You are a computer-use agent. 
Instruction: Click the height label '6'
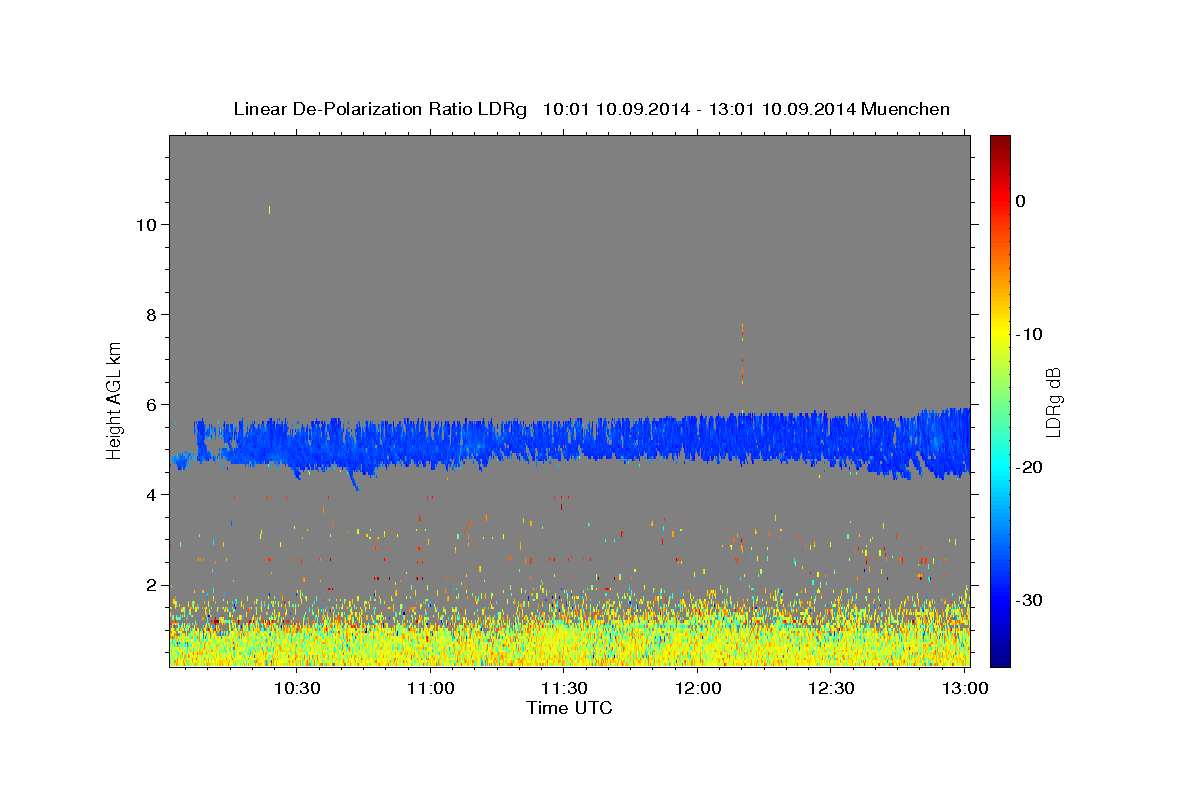tap(149, 404)
